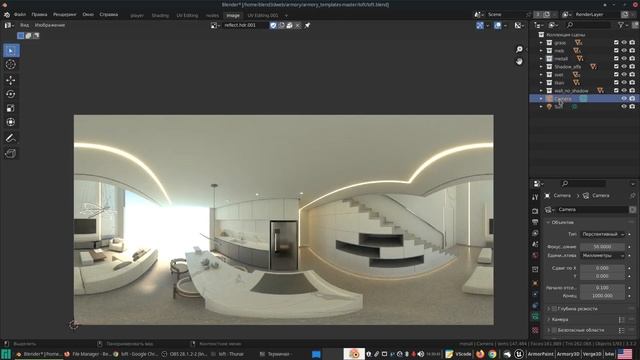This screenshot has width=640, height=360.
Task: Open the Output properties tab
Action: (x=535, y=222)
